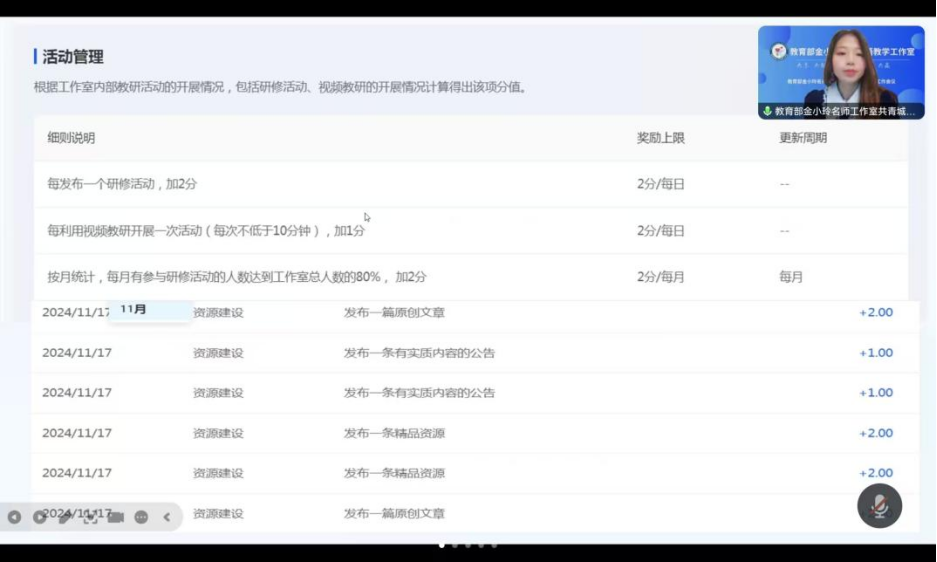937x562 pixels.
Task: Select the 按月统计 rule row text
Action: (237, 277)
